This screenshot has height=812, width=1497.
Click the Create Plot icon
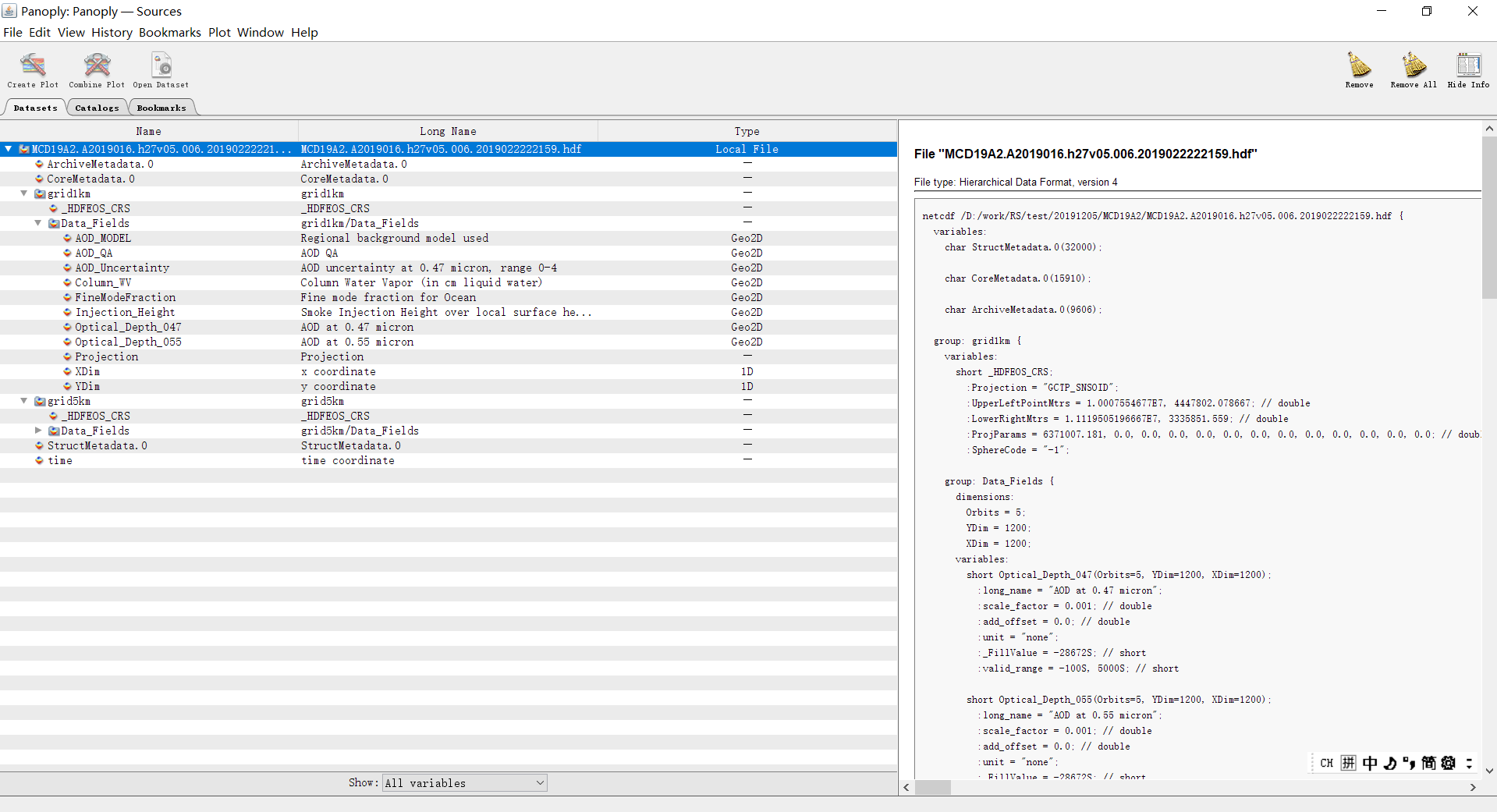[31, 69]
